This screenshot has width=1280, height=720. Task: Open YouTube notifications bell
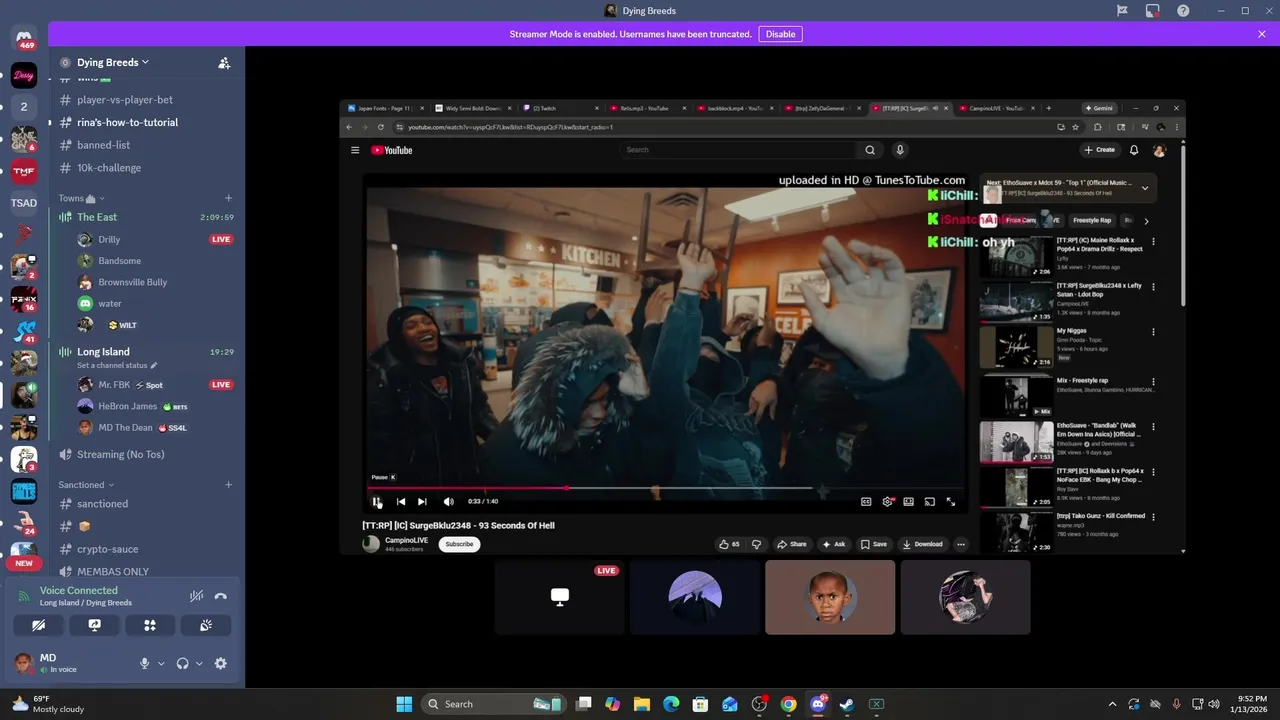(1134, 150)
